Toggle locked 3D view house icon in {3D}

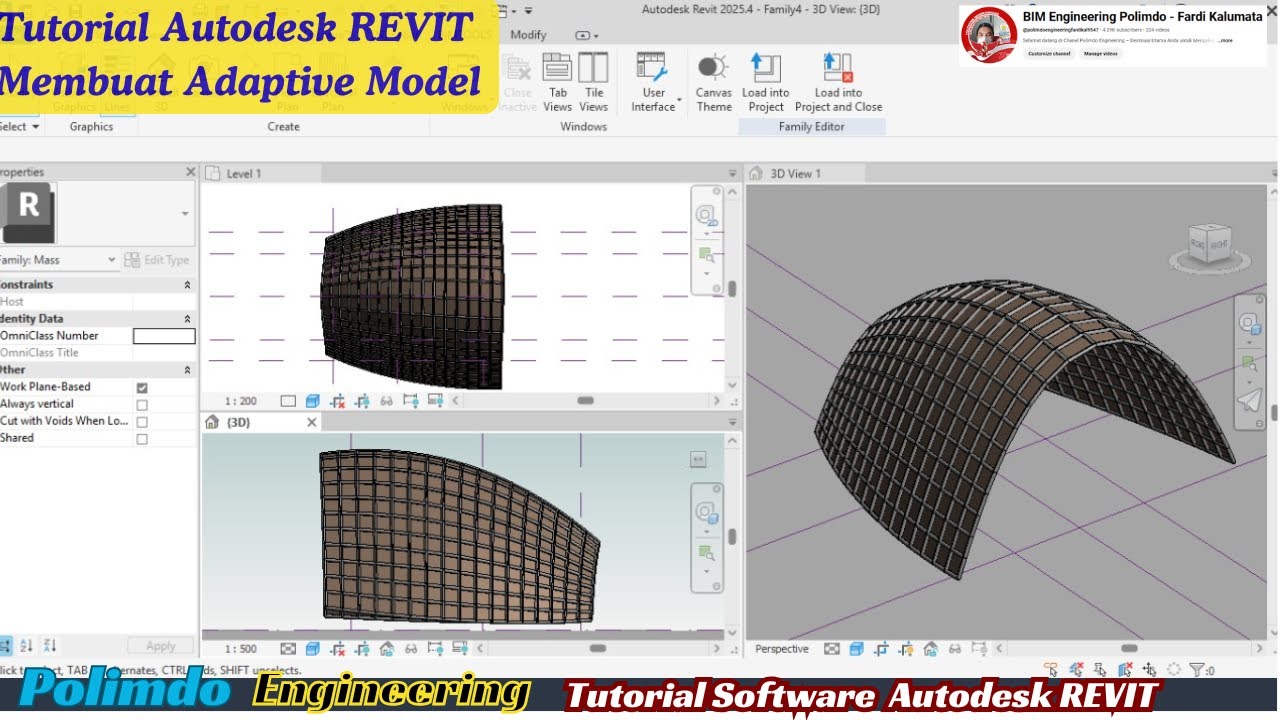pyautogui.click(x=386, y=649)
